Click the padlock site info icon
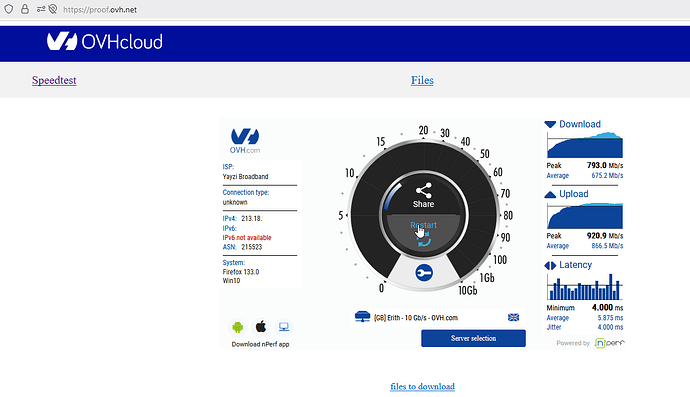 pos(25,9)
